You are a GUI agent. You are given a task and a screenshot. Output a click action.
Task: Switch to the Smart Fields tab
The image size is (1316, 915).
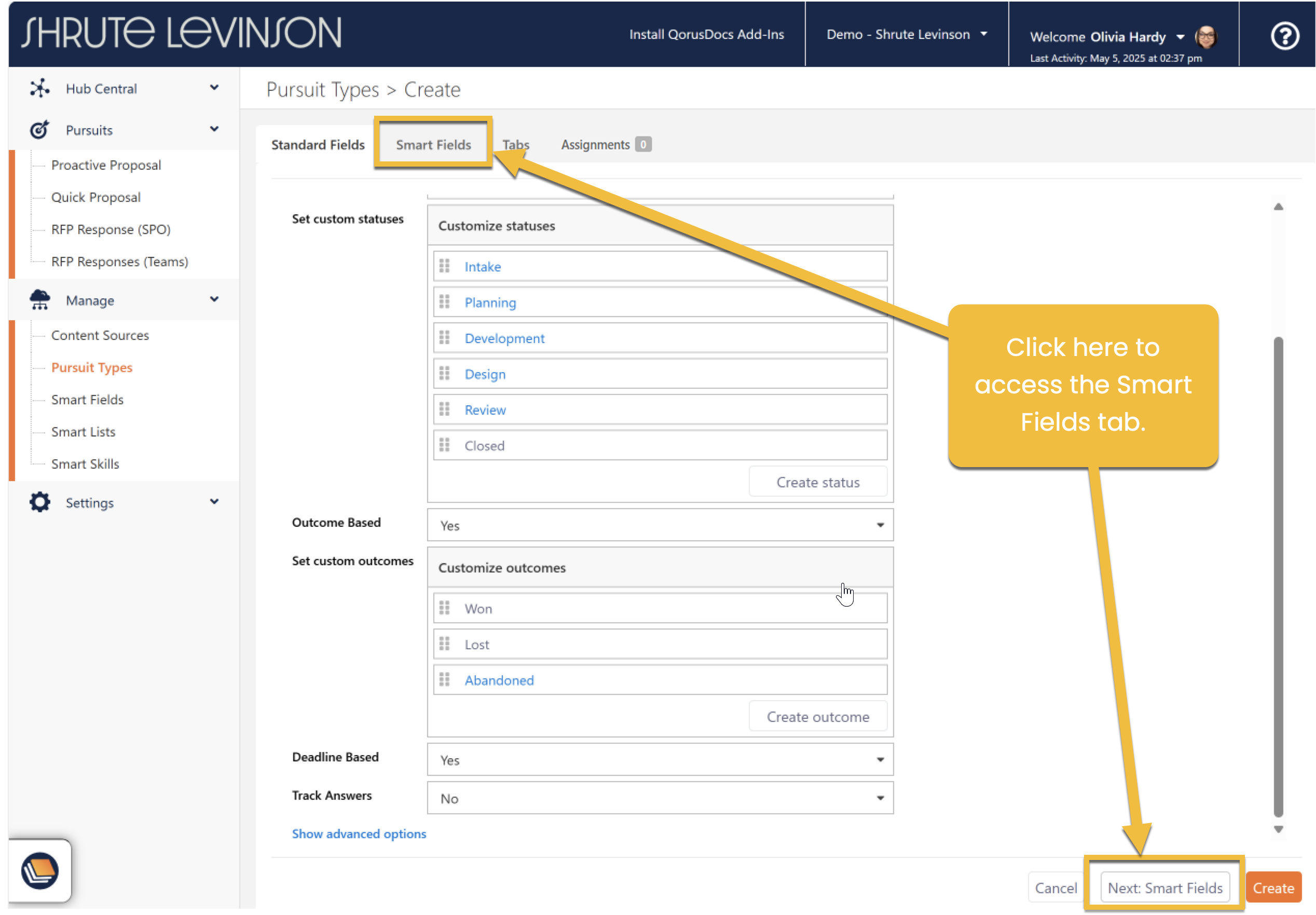coord(433,144)
